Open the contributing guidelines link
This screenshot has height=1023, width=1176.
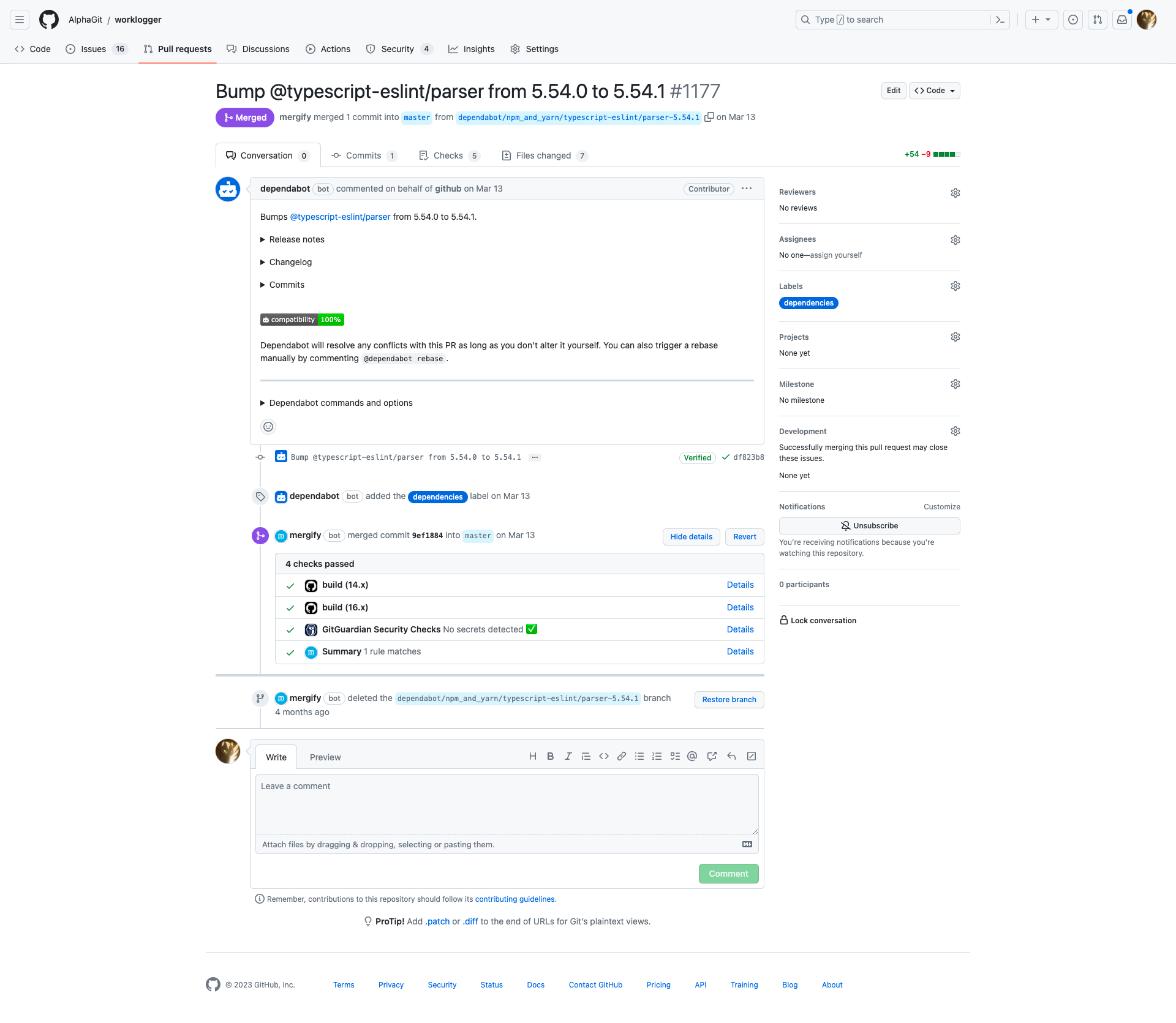click(x=514, y=899)
